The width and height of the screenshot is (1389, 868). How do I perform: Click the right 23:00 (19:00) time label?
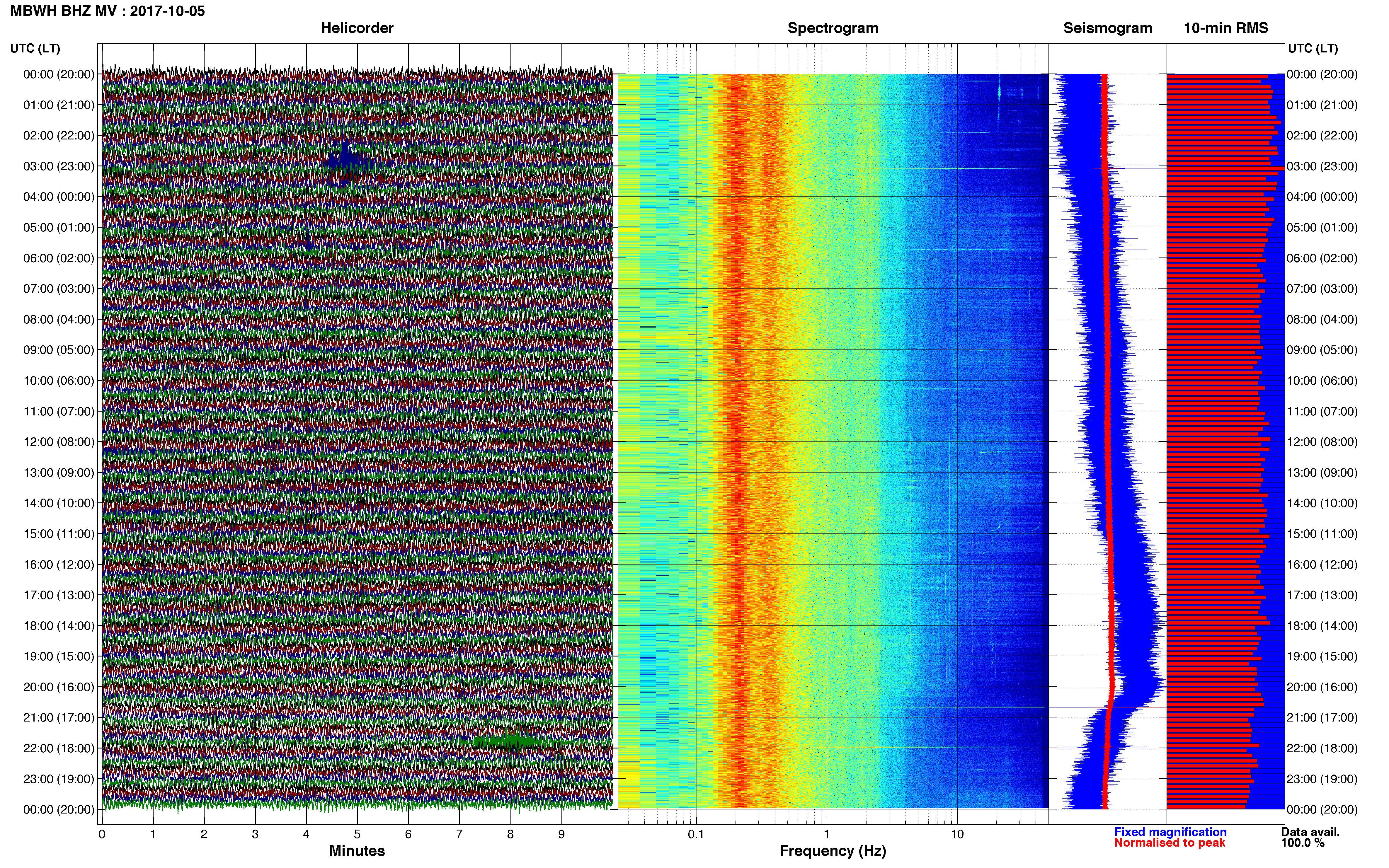[1322, 779]
